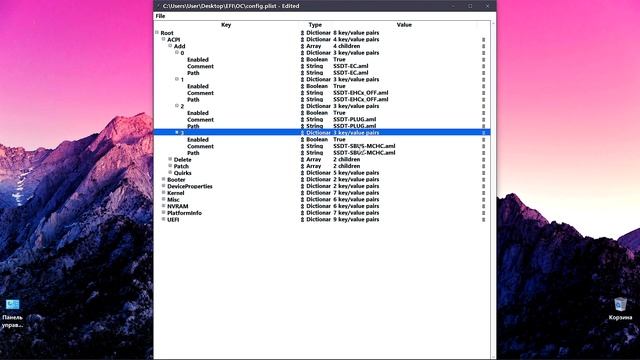Click the drag handle on NVRAM row
Screen dimensions: 640x360
coord(484,206)
